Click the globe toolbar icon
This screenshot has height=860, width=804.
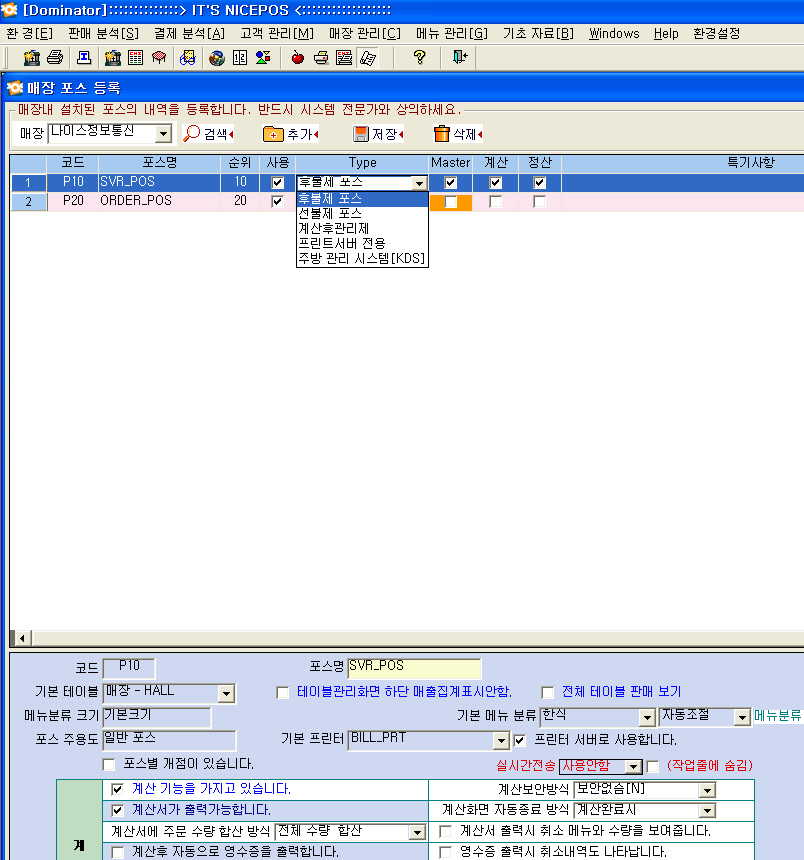(x=217, y=58)
